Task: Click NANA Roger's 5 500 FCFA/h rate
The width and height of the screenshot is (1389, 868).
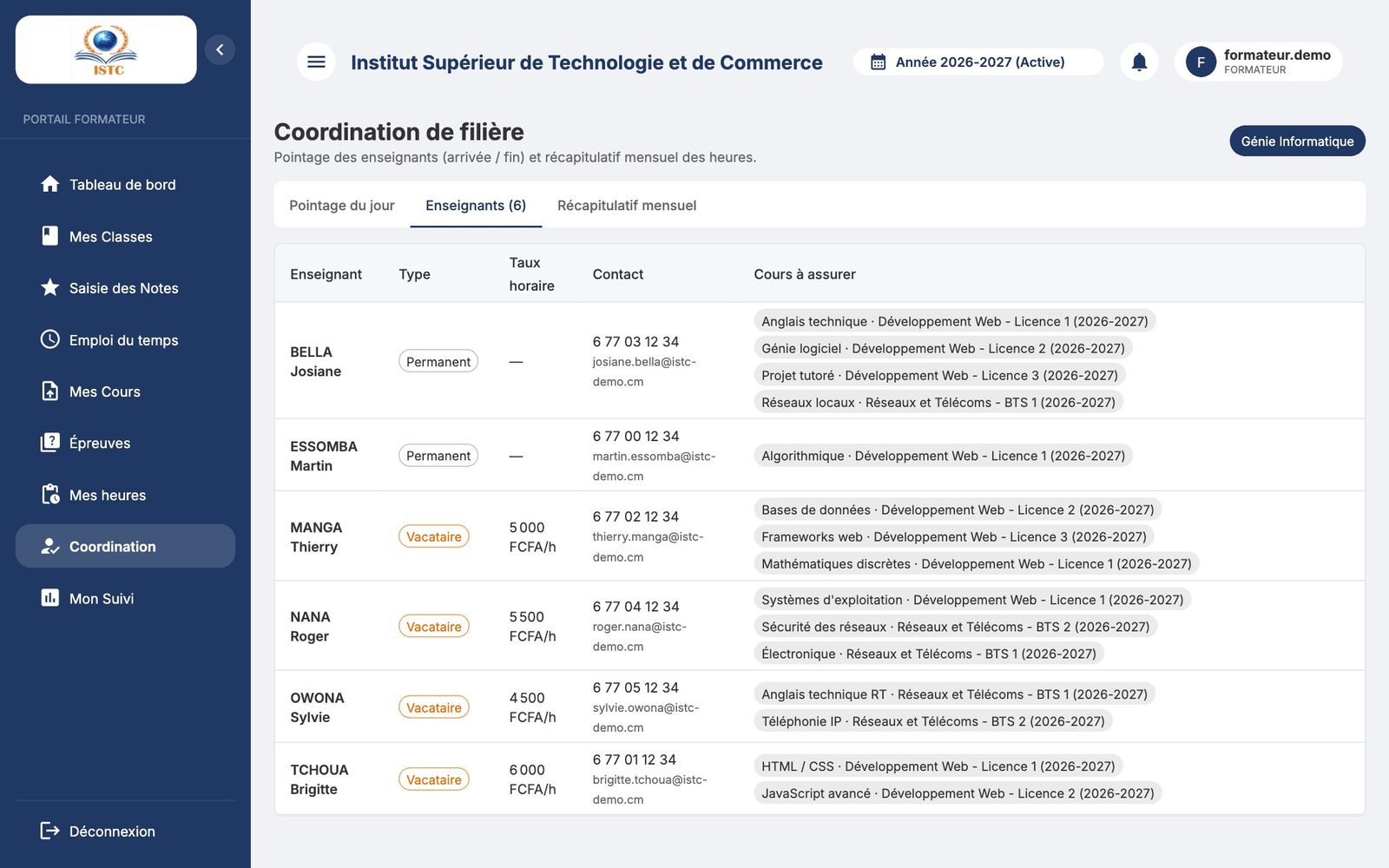Action: click(532, 627)
